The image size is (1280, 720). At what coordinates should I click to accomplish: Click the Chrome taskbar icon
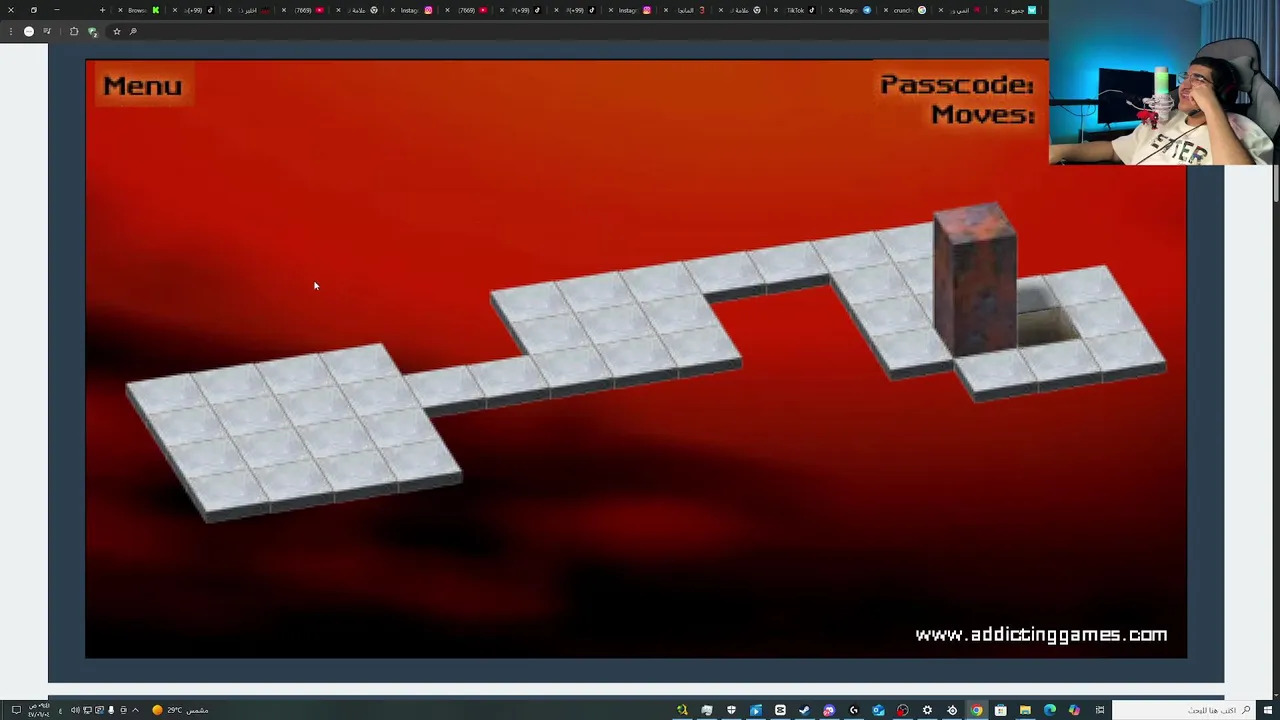[976, 710]
